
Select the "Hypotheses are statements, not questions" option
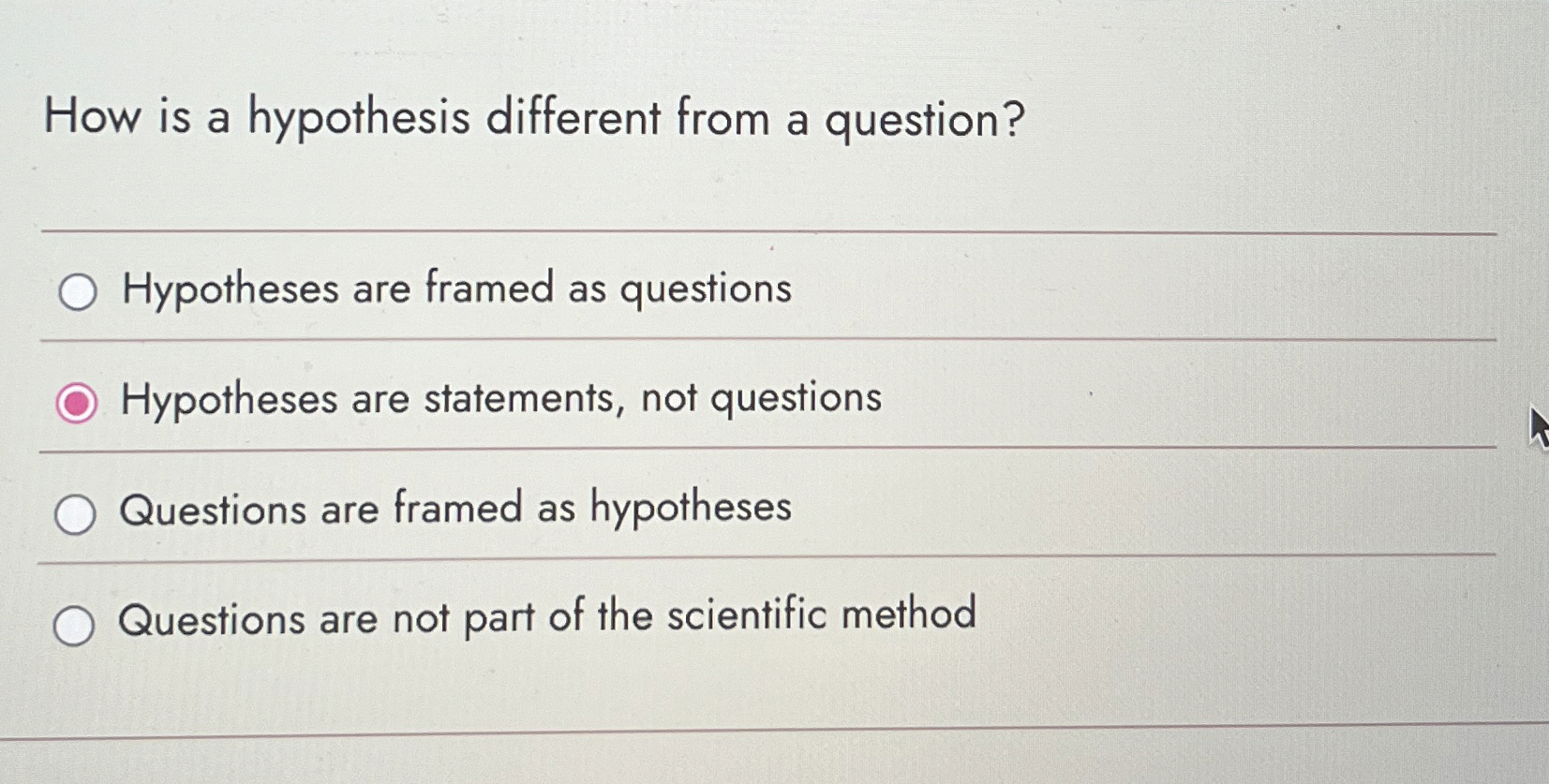(x=75, y=403)
